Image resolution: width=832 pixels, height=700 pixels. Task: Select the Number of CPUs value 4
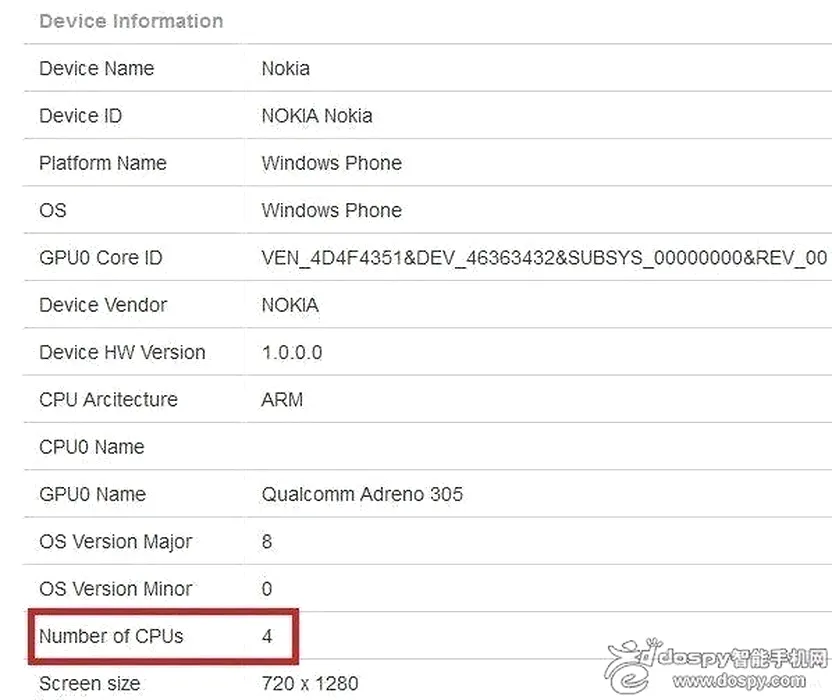click(267, 636)
